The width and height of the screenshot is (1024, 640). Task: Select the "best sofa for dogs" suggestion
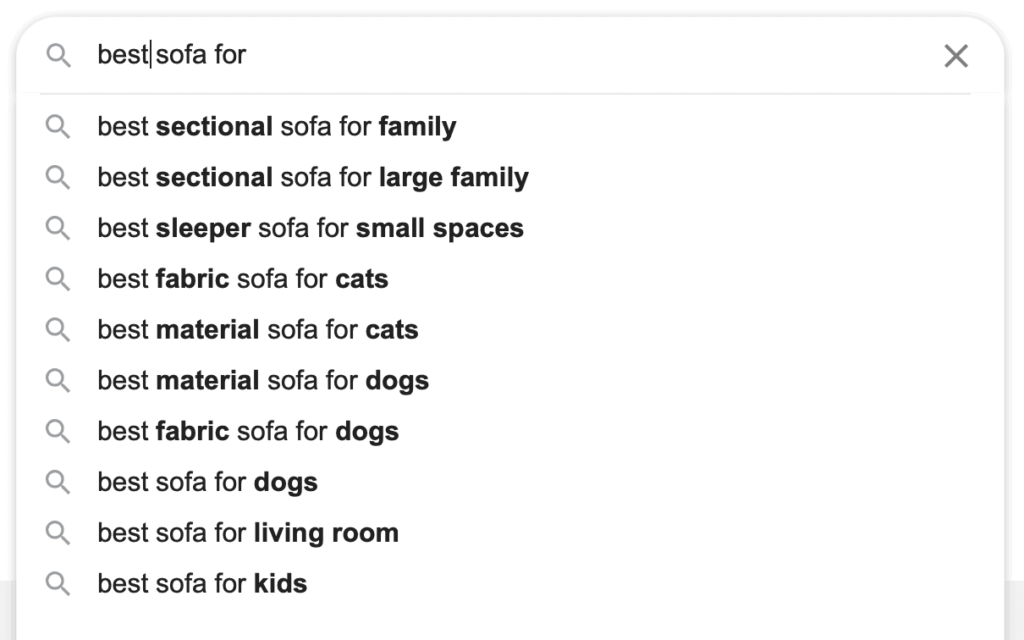pos(207,482)
